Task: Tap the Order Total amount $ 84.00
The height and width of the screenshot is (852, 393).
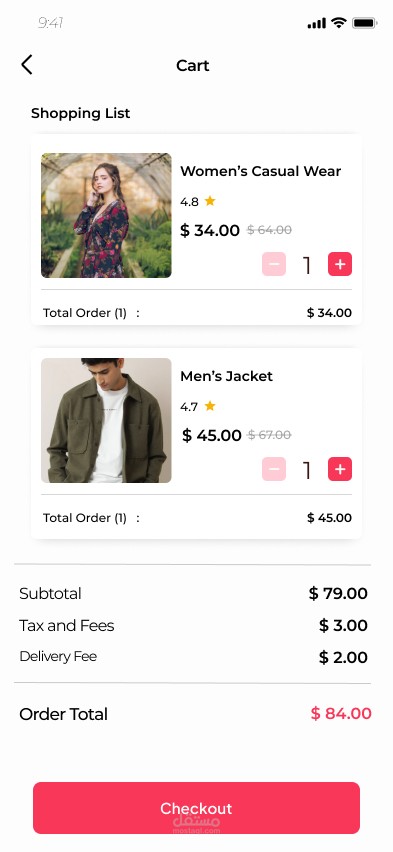Action: click(x=341, y=713)
